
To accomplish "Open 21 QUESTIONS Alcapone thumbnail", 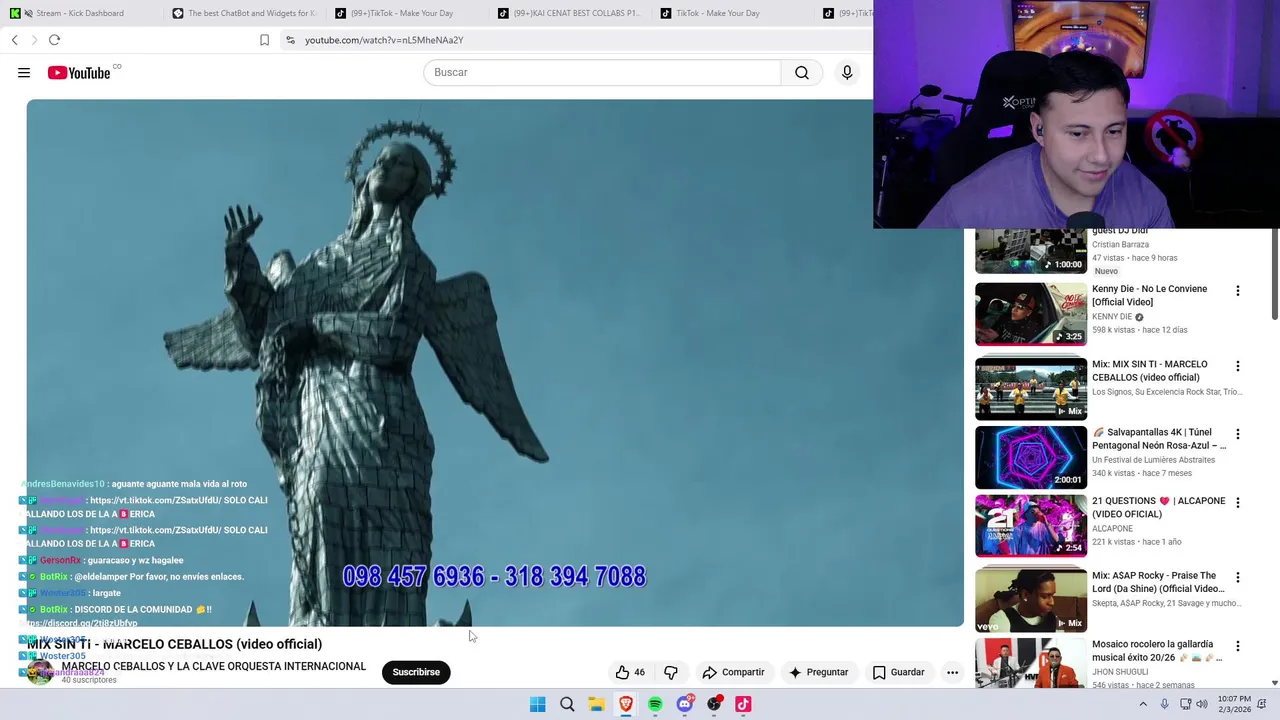I will pyautogui.click(x=1031, y=525).
